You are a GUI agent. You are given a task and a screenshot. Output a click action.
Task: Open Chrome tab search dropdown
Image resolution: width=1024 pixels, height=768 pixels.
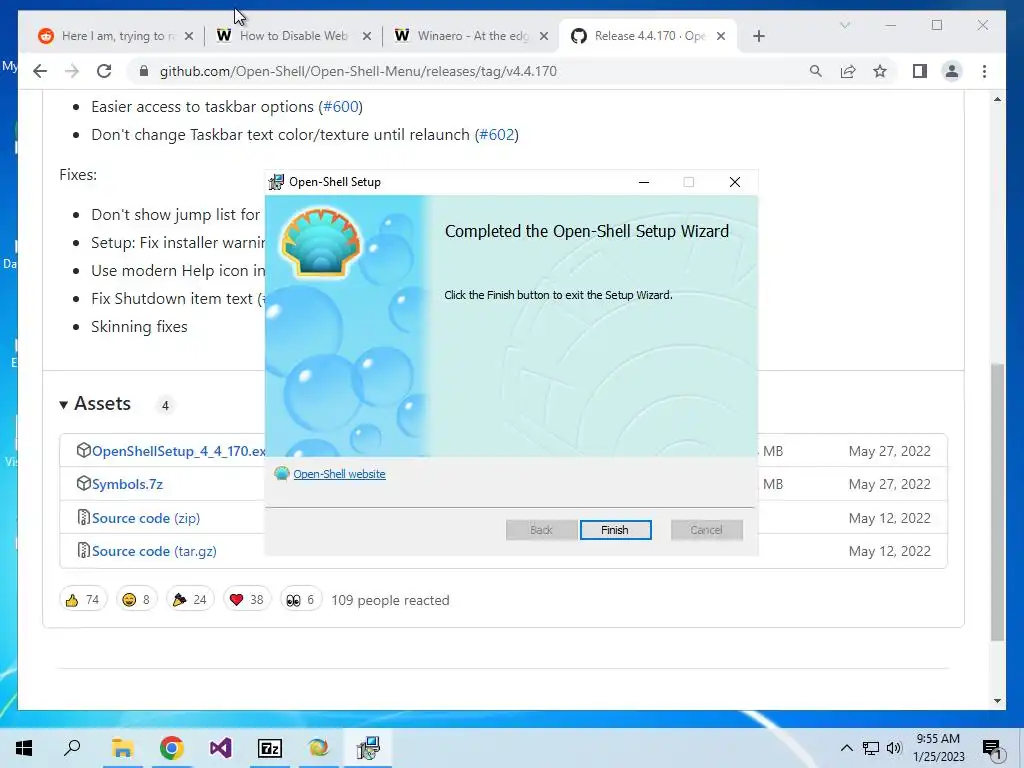[x=845, y=25]
